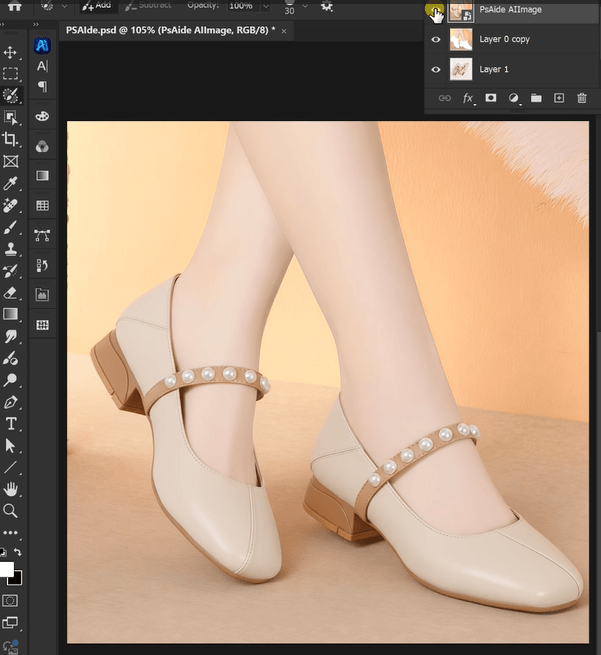Select the Horizontal Type tool
Image resolution: width=601 pixels, height=655 pixels.
(11, 424)
